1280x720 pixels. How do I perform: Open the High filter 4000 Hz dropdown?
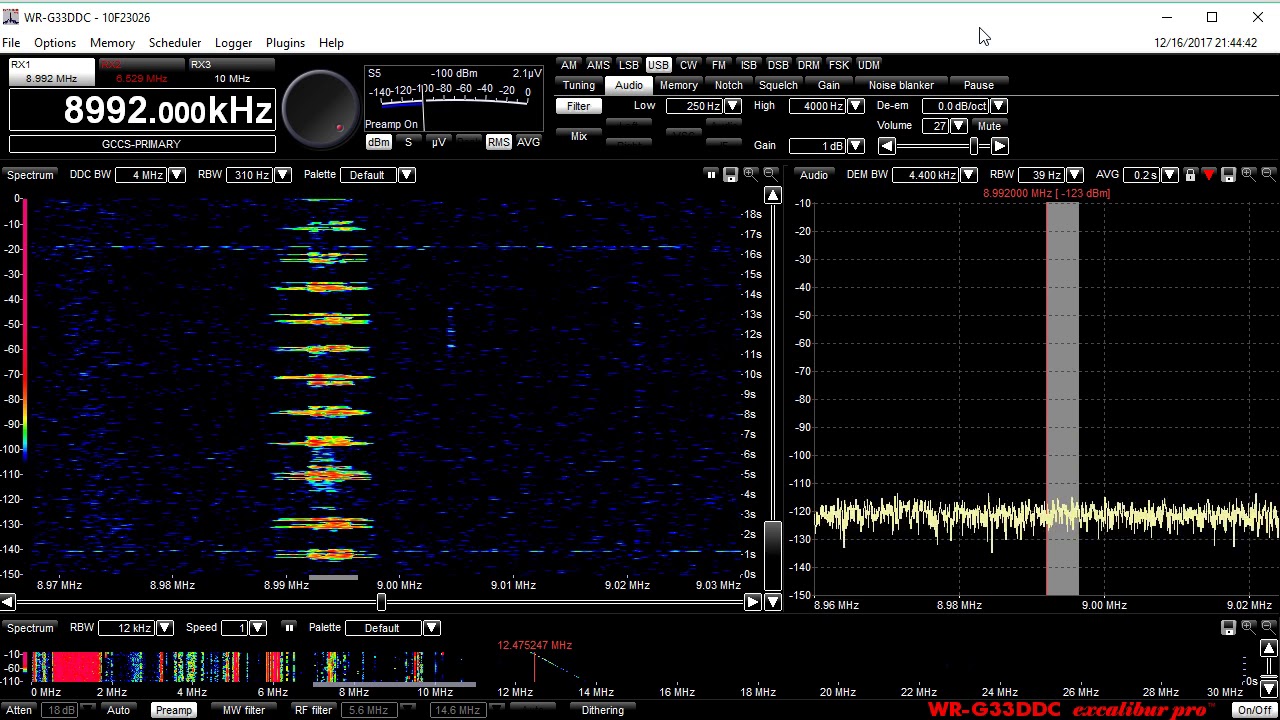point(856,106)
